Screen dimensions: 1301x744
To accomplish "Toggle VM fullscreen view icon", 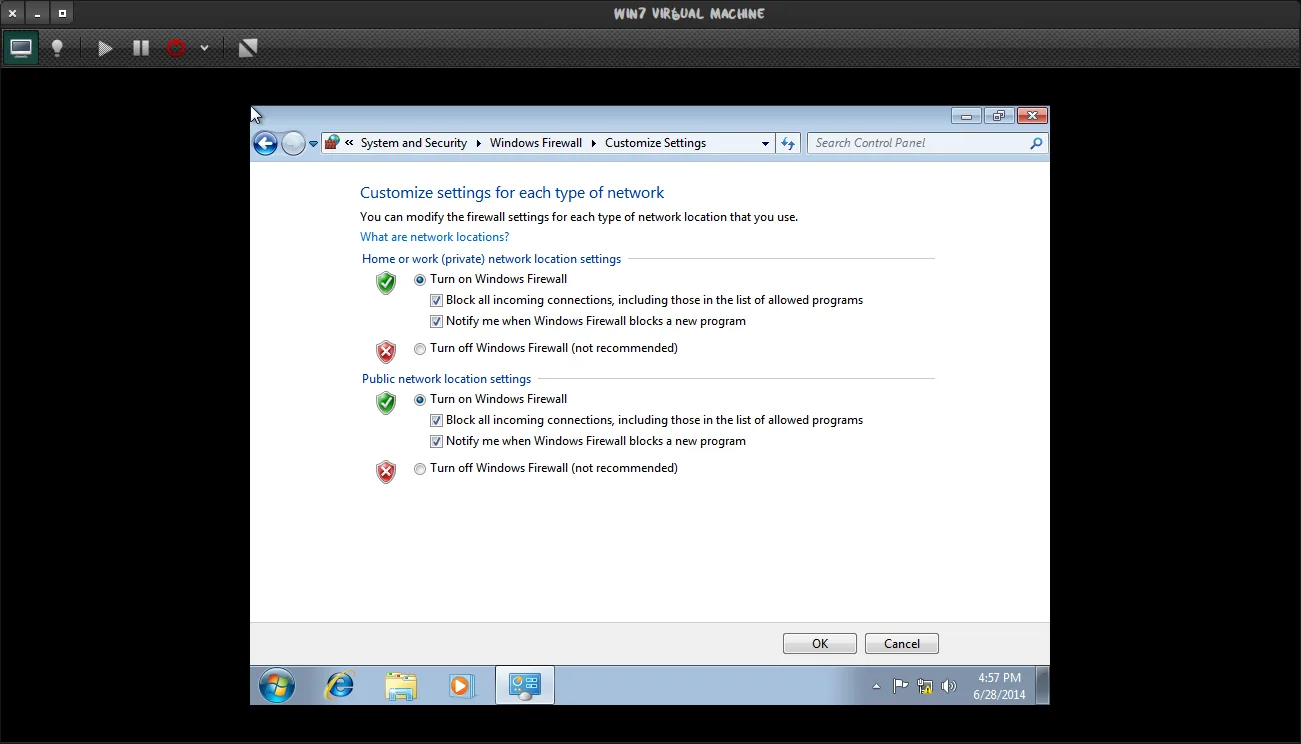I will [248, 48].
